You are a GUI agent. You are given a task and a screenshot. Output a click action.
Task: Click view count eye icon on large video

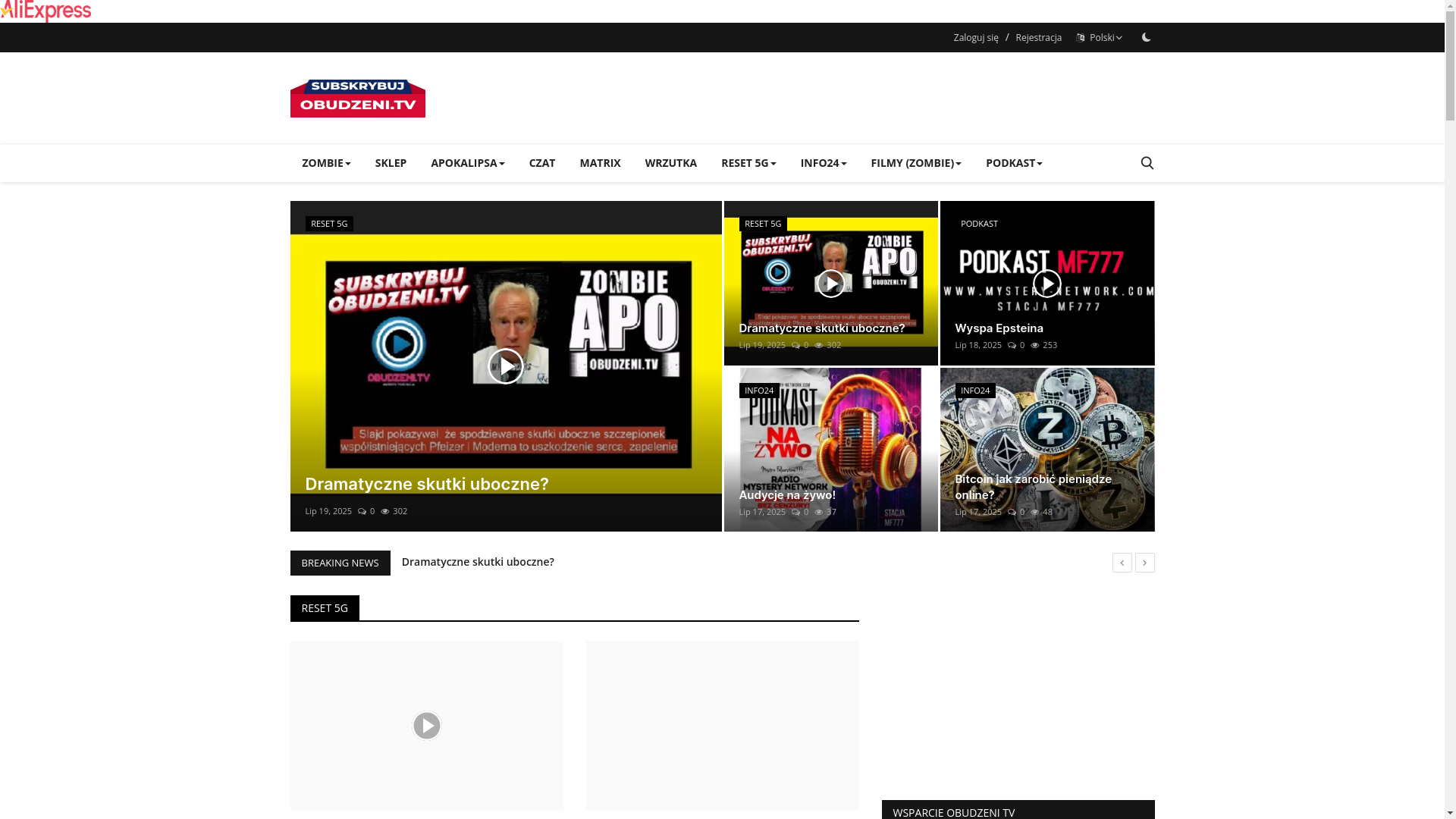[x=385, y=511]
